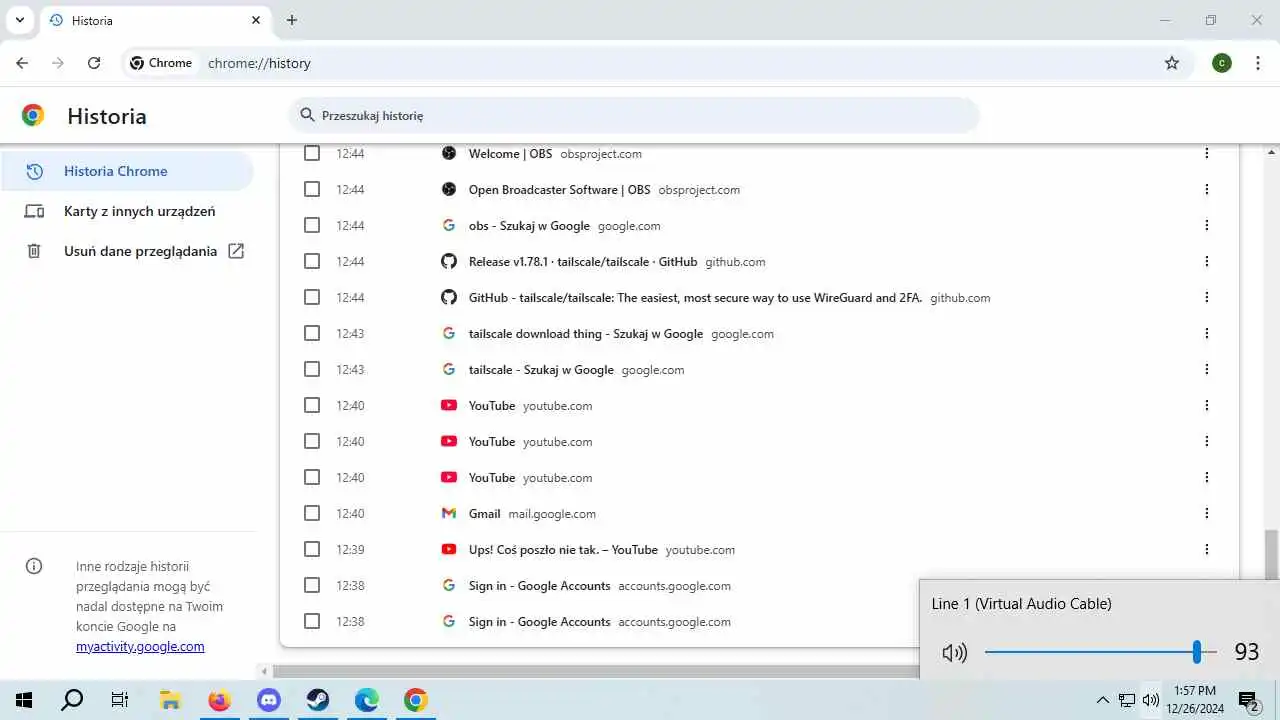
Task: Open the tab search dropdown arrow
Action: [x=19, y=20]
